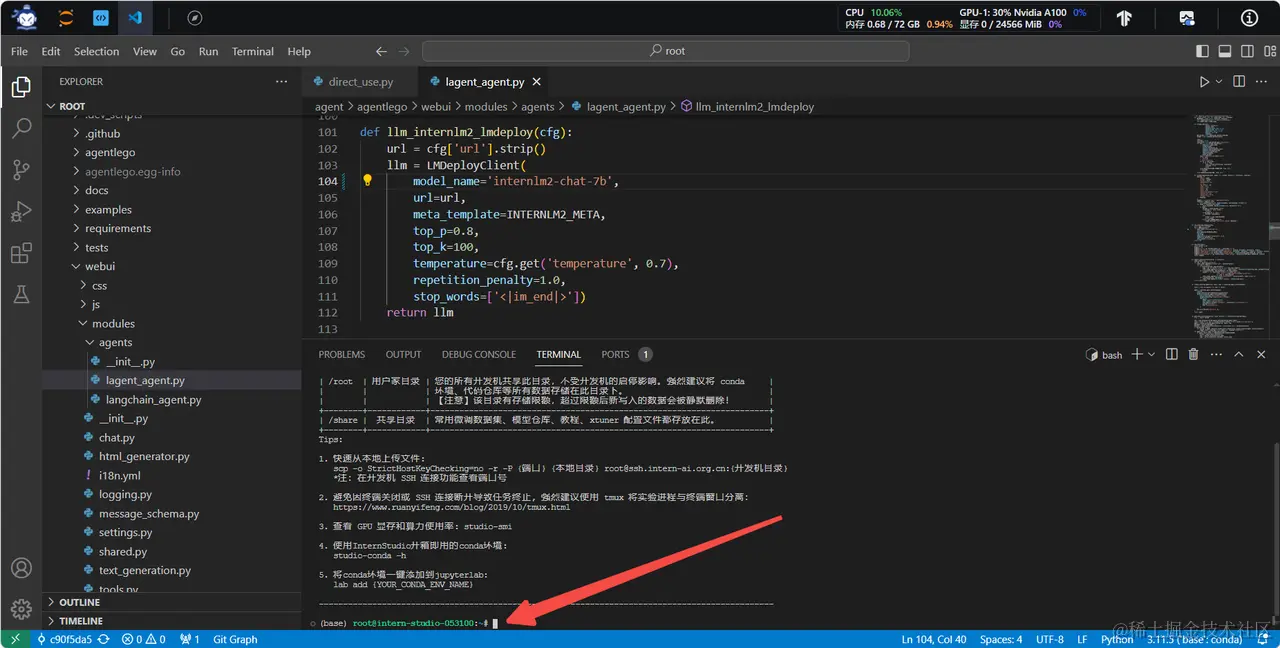Toggle the primary side bar layout
The image size is (1280, 648).
(x=1202, y=51)
